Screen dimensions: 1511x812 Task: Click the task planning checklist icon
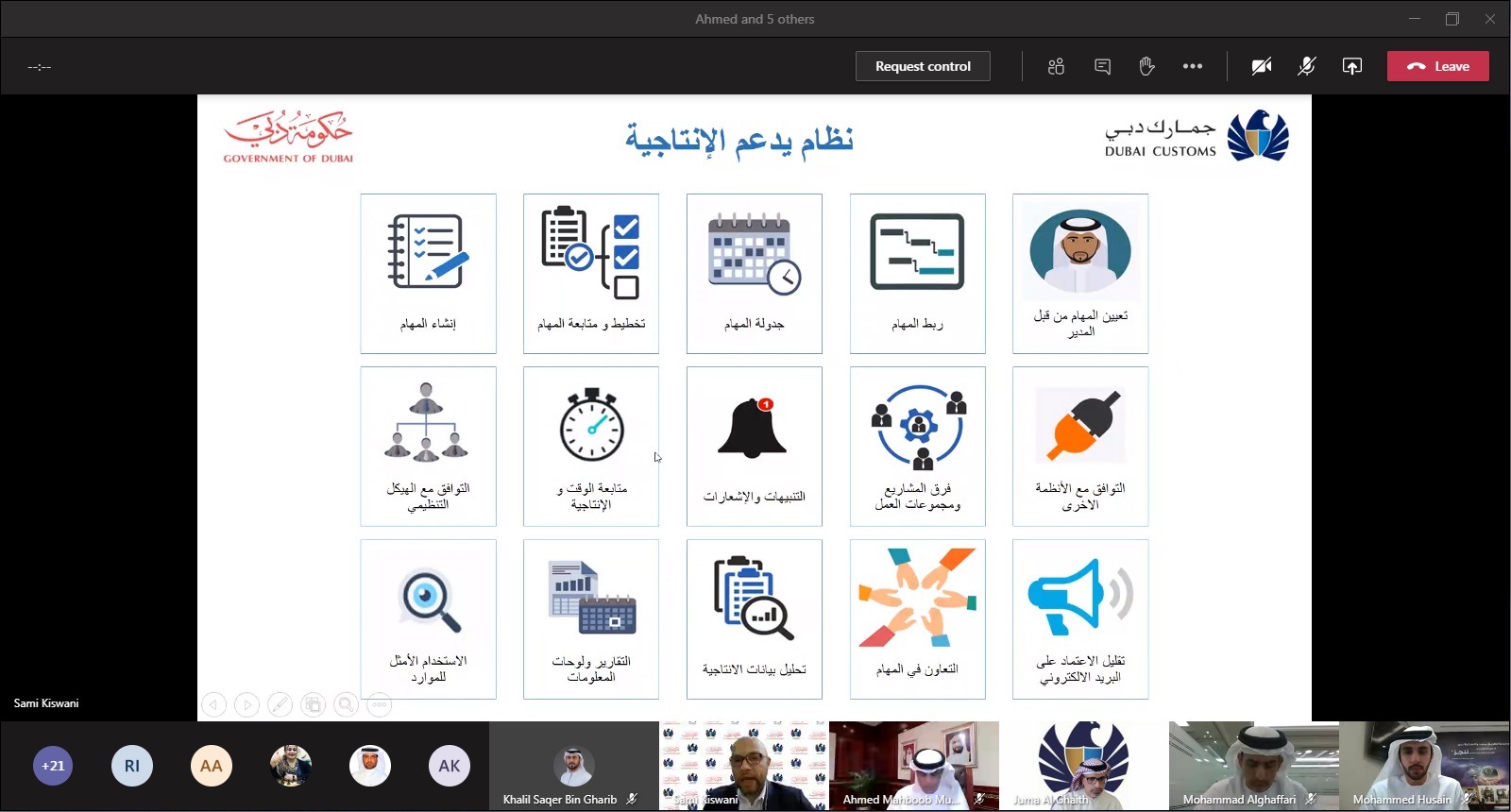tap(591, 251)
